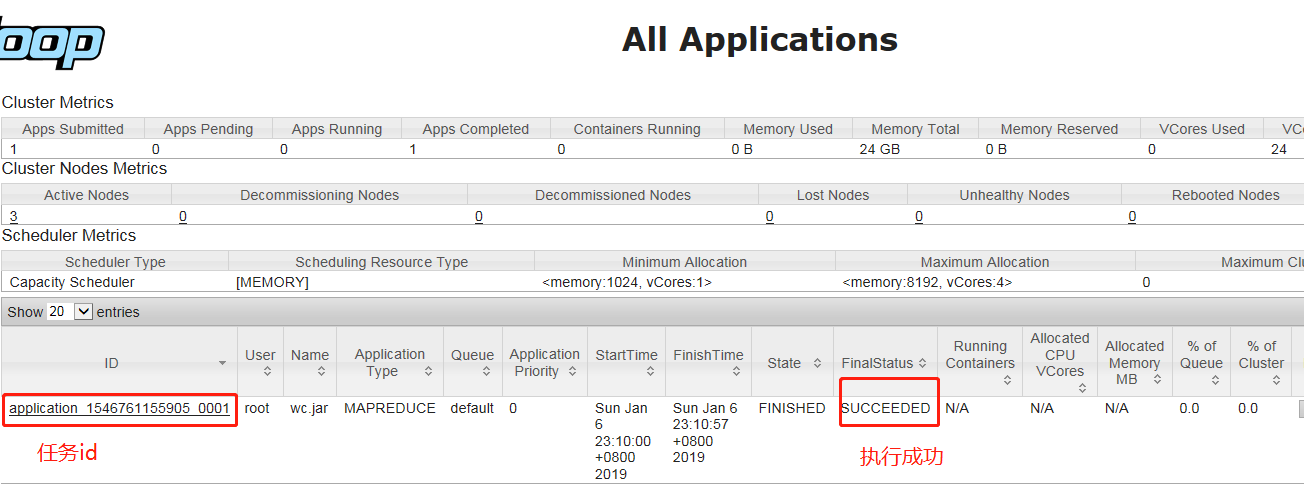
Task: Open Lost Nodes count link
Action: pos(770,216)
